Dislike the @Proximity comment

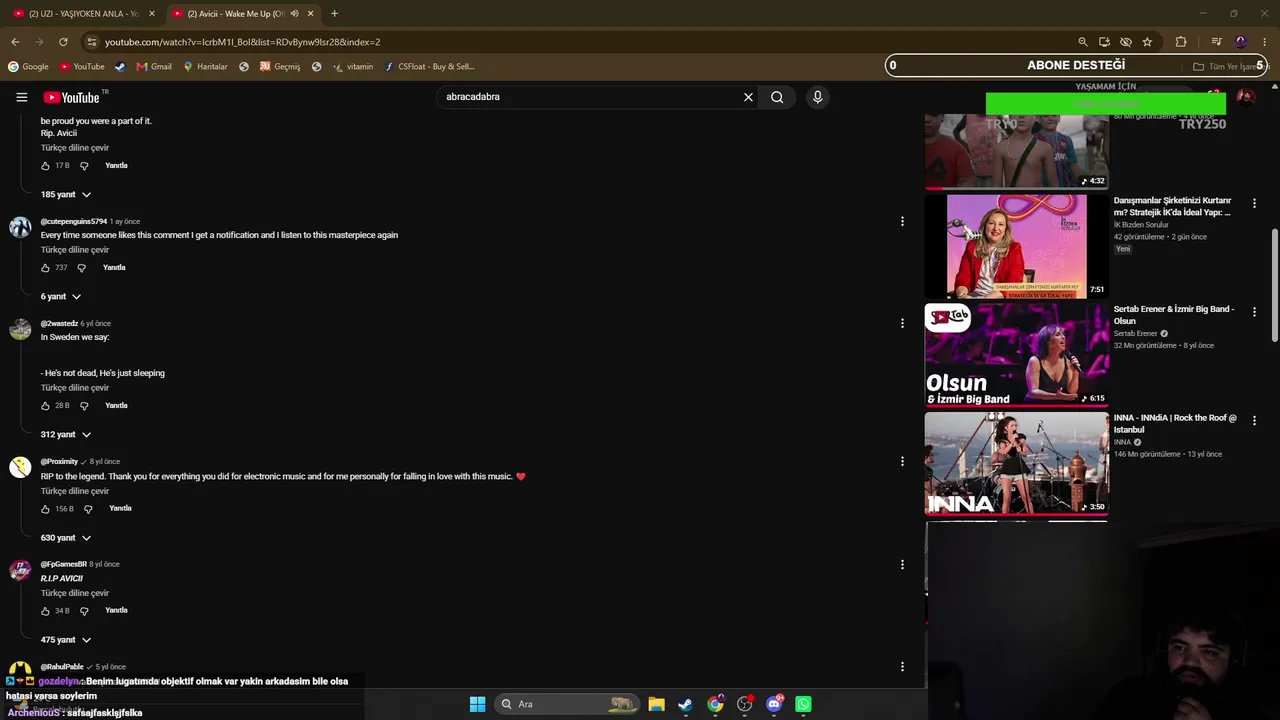coord(88,509)
